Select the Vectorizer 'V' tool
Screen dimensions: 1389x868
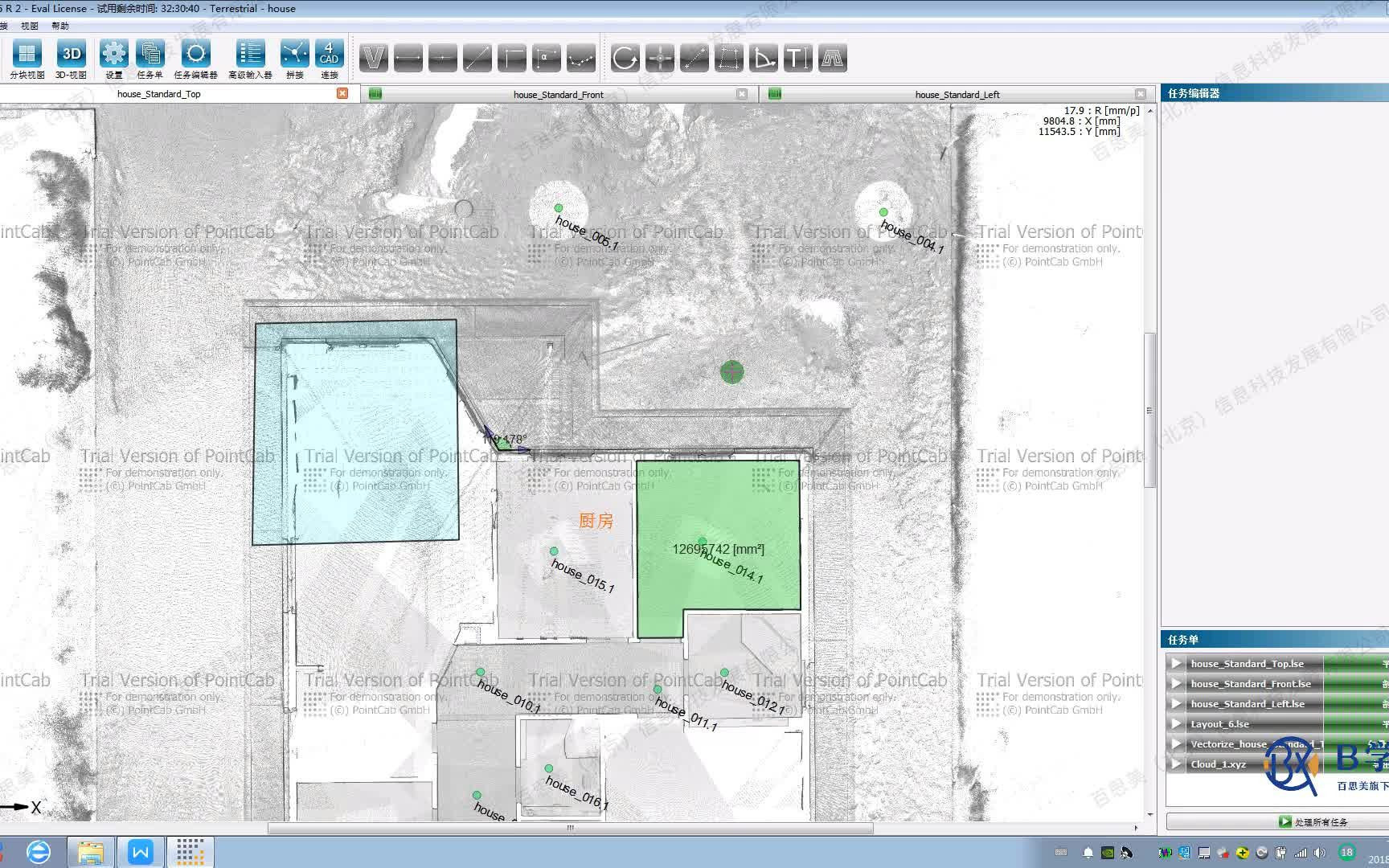[374, 58]
